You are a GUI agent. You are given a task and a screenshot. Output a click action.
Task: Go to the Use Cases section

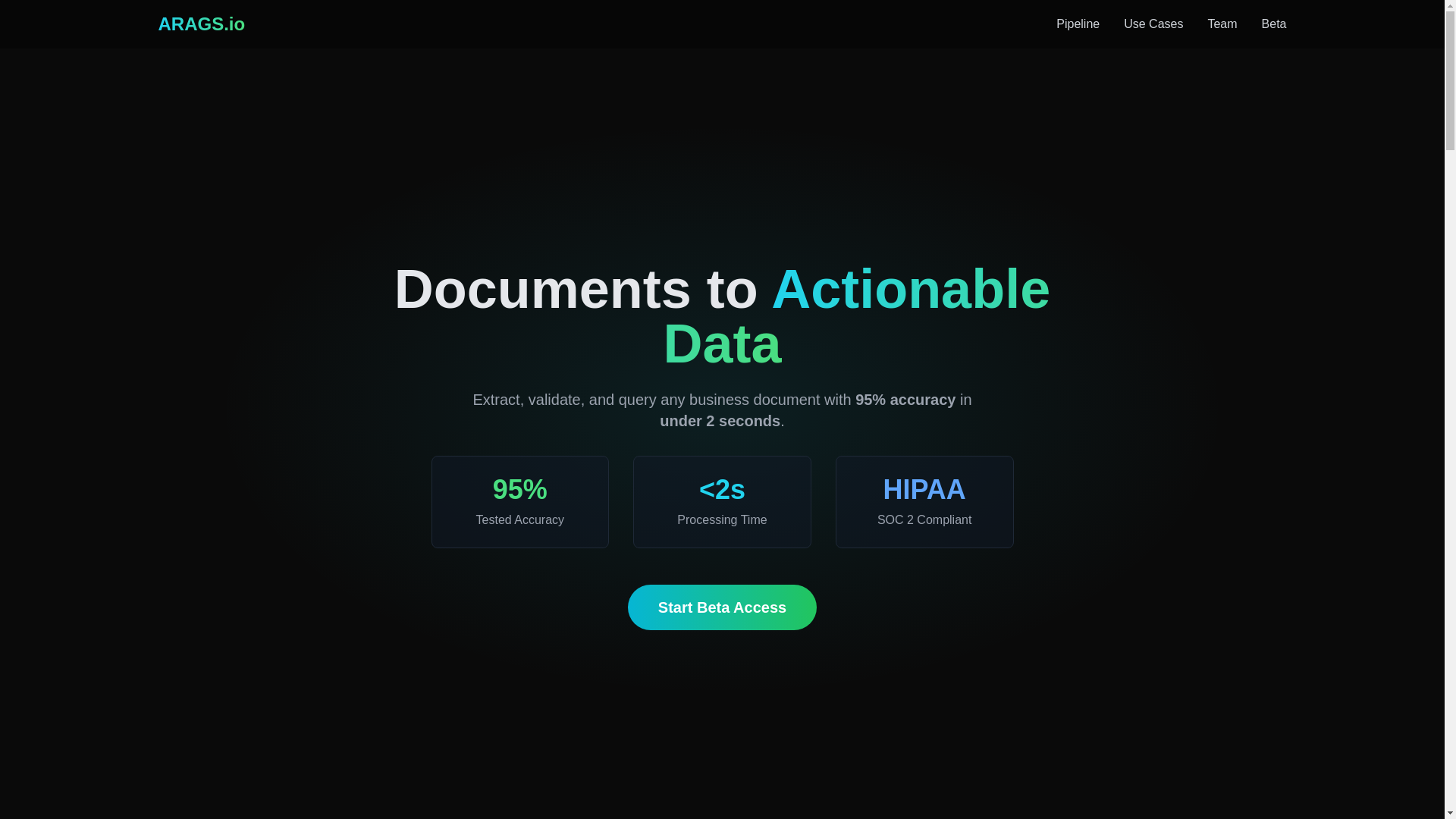click(x=1153, y=24)
